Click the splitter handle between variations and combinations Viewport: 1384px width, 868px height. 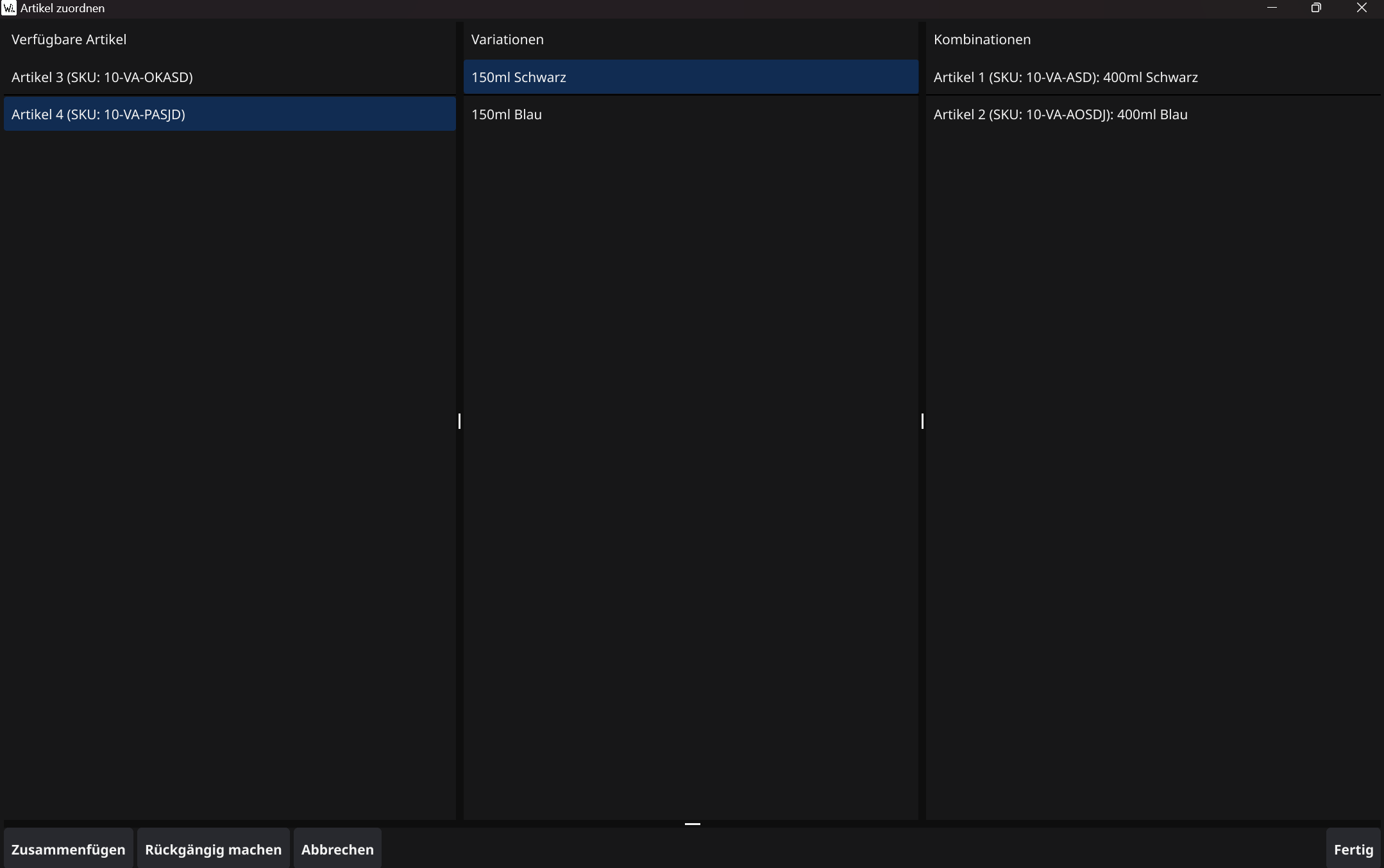coord(922,421)
